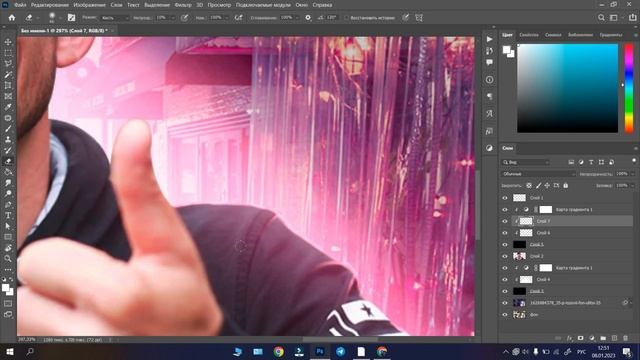Create new group folder icon
The image size is (640, 360).
pos(603,338)
